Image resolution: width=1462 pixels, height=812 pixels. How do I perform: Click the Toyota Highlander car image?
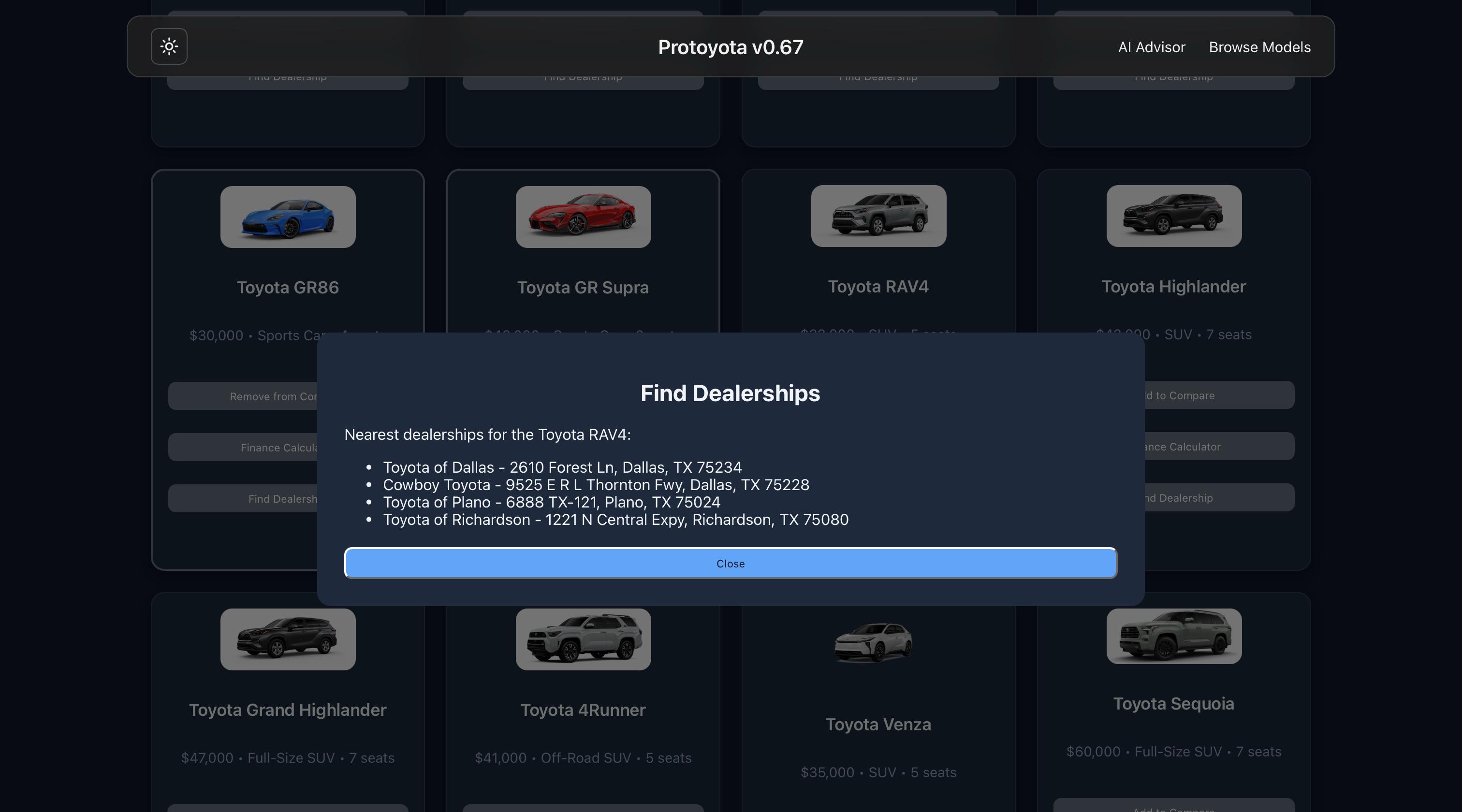[x=1173, y=216]
